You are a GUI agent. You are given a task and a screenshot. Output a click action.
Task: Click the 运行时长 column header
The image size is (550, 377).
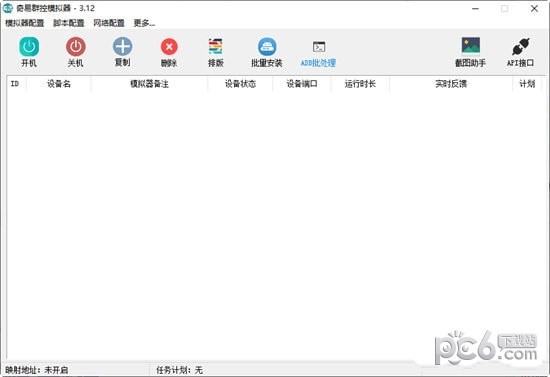(360, 84)
